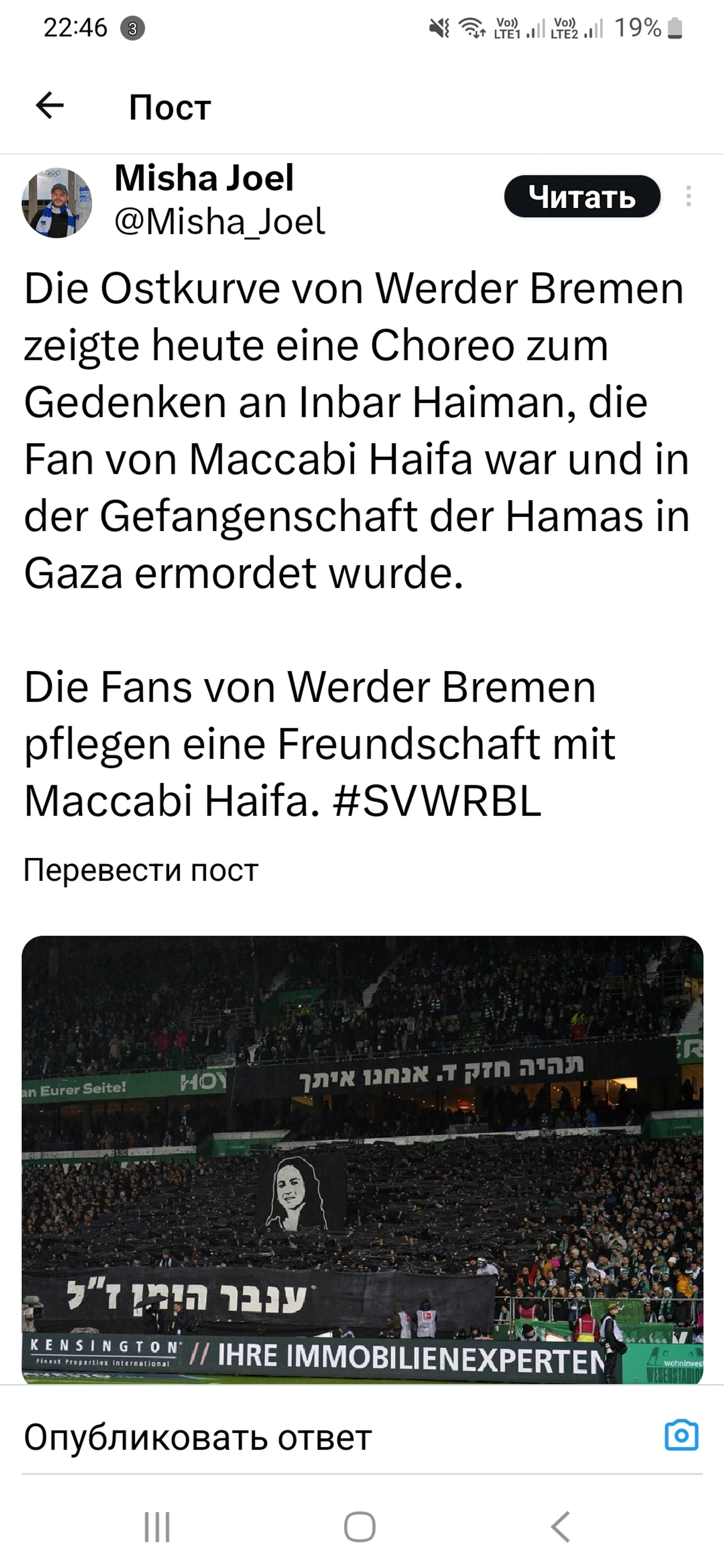The width and height of the screenshot is (724, 1568).
Task: Open the three-dot post options menu
Action: [688, 196]
